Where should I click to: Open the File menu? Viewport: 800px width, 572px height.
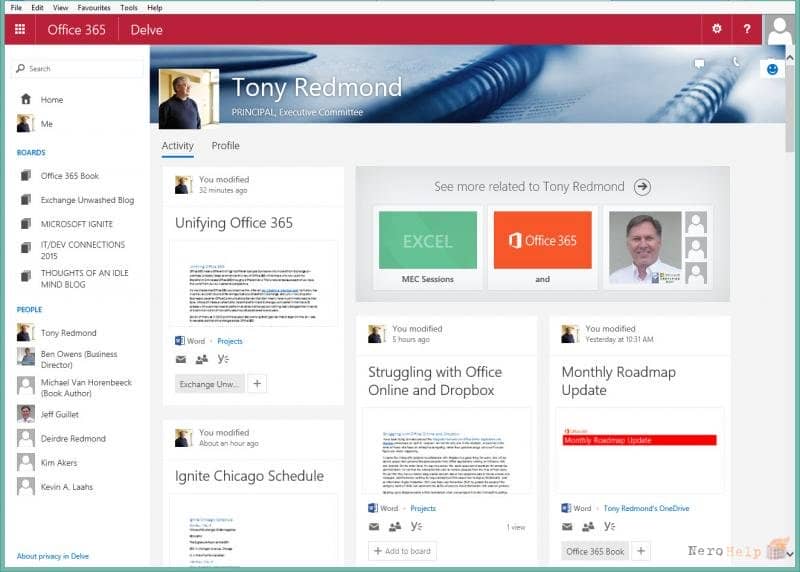16,8
